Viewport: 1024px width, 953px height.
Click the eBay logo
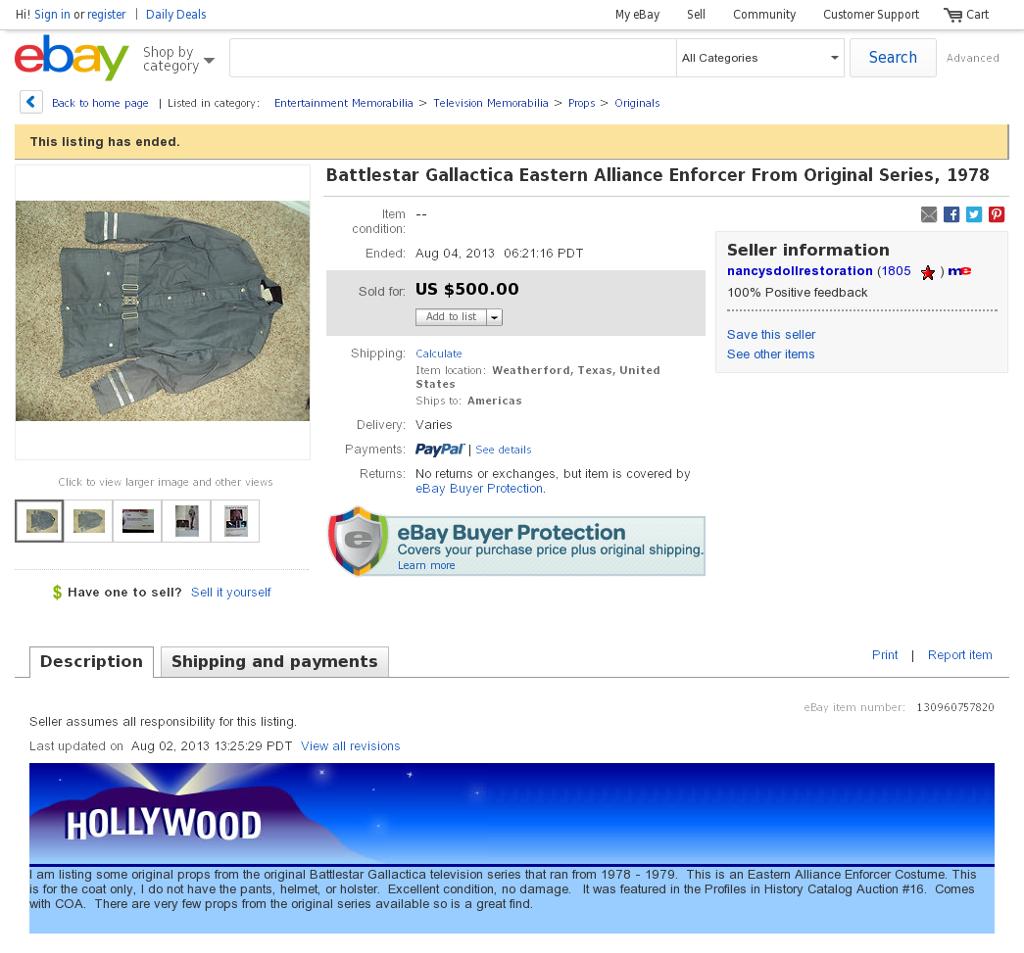tap(71, 57)
